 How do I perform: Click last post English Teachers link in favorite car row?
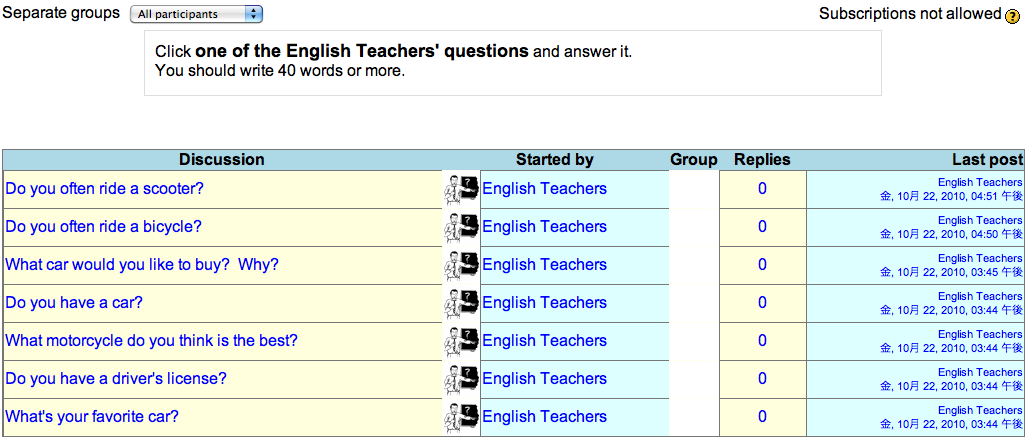980,410
